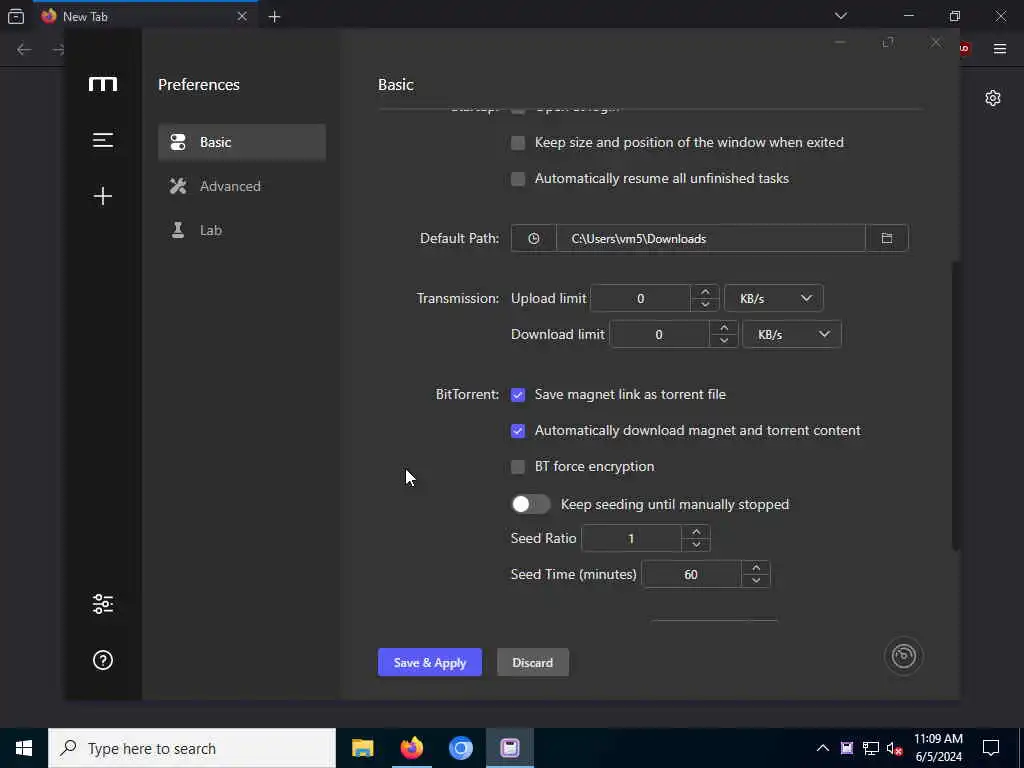Image resolution: width=1024 pixels, height=768 pixels.
Task: Click the seed ratio input field
Action: click(632, 538)
